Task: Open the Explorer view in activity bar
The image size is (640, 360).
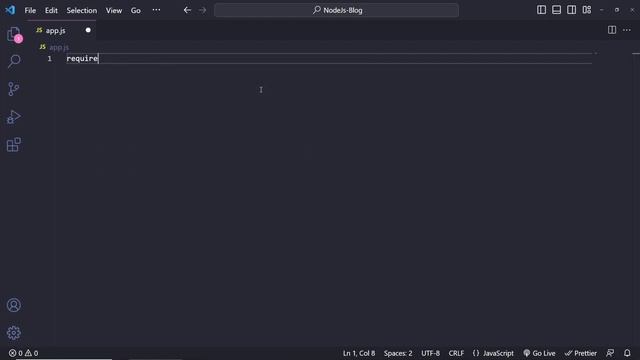Action: [x=14, y=34]
